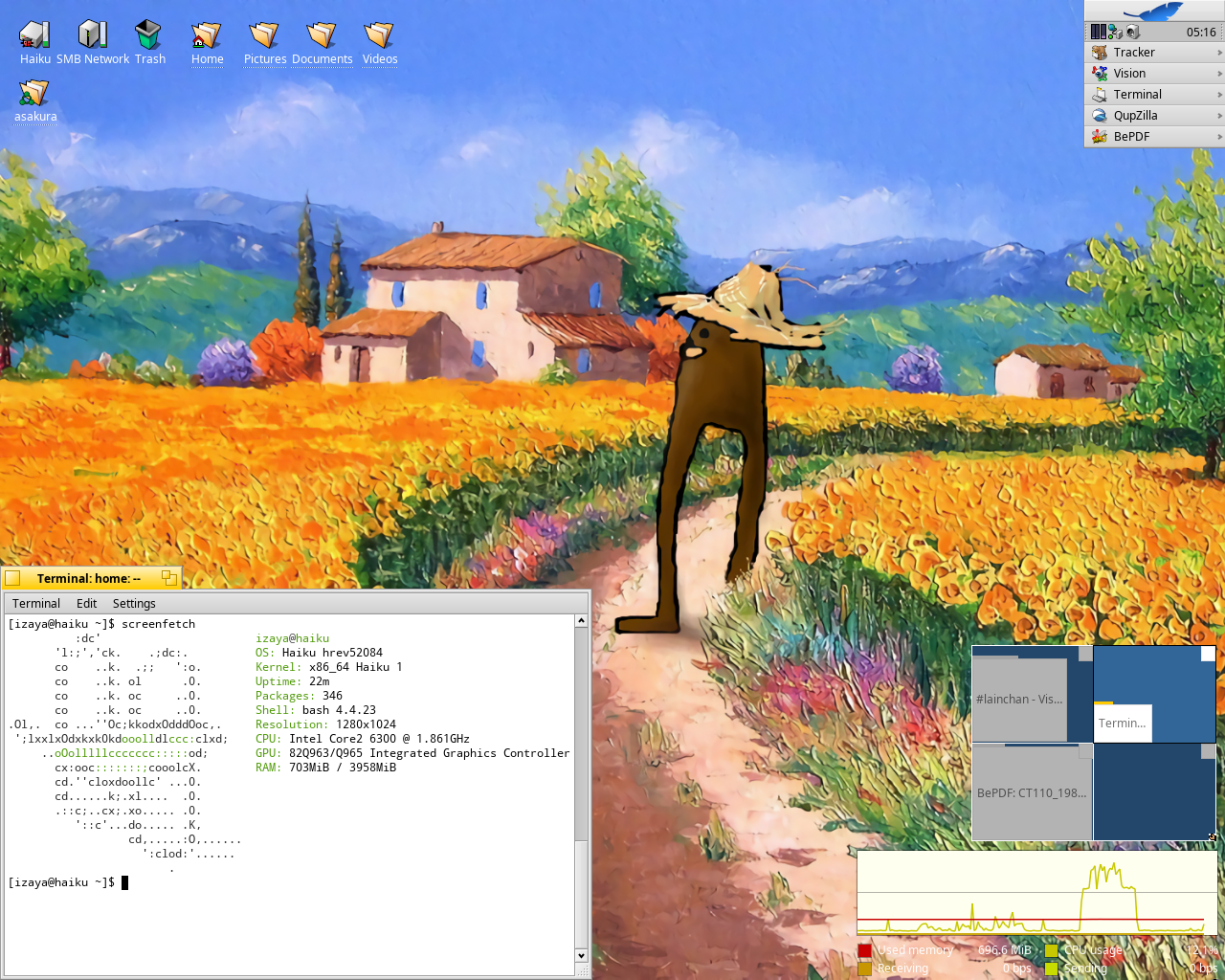
Task: Open the Terminal menu in Terminal window
Action: point(36,604)
